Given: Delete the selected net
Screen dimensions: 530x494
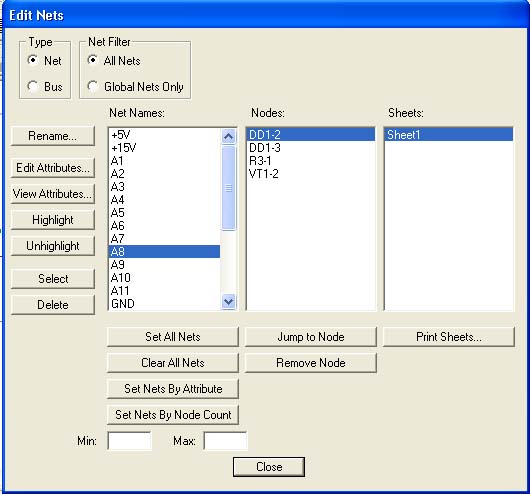Looking at the screenshot, I should click(x=53, y=305).
